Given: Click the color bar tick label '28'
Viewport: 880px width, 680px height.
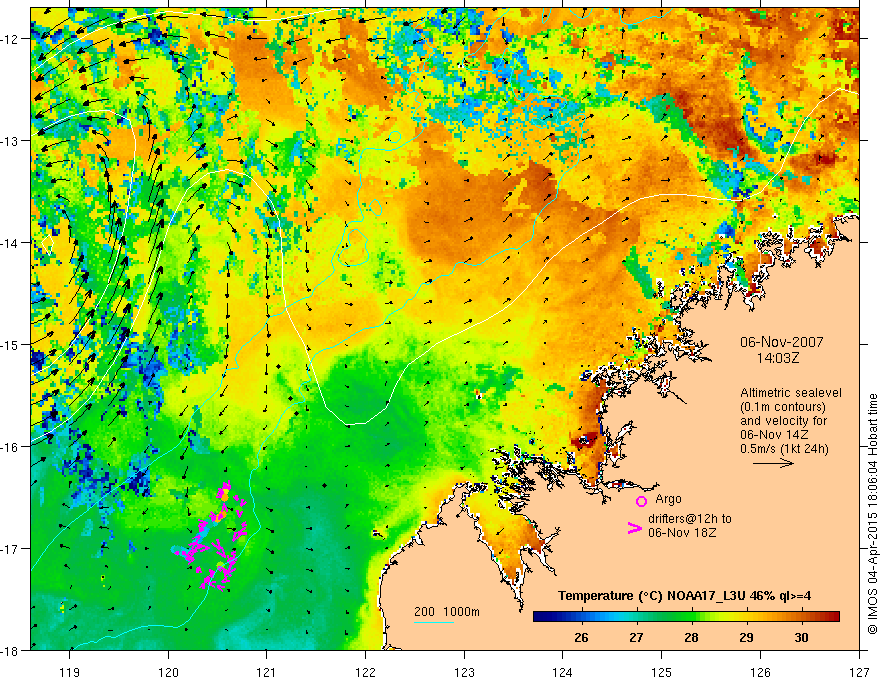Looking at the screenshot, I should 691,638.
